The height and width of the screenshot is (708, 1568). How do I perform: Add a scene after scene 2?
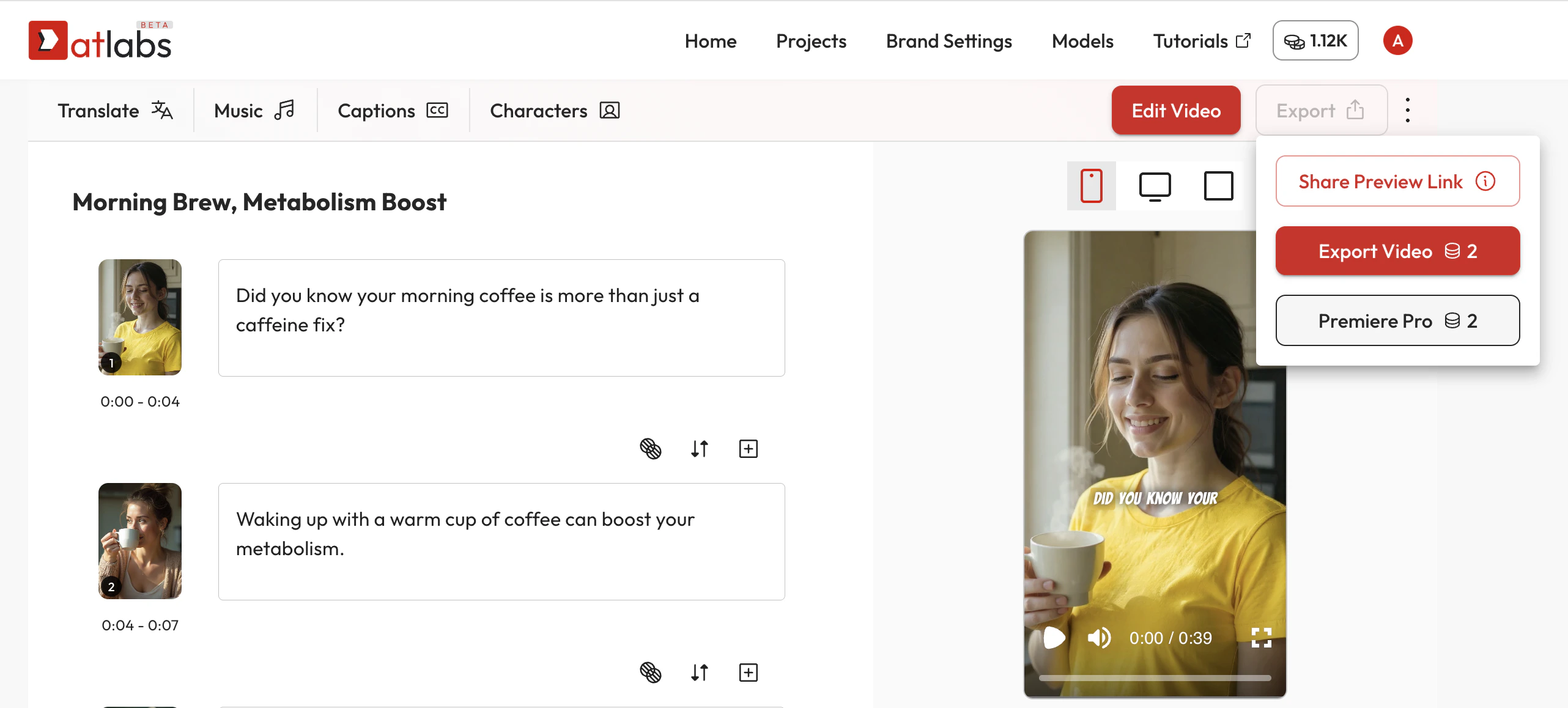pyautogui.click(x=748, y=673)
